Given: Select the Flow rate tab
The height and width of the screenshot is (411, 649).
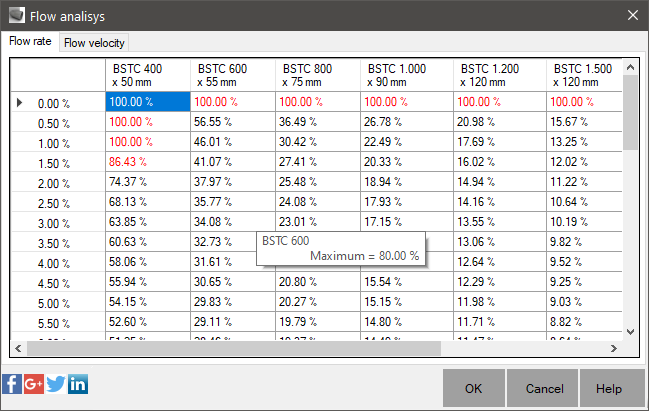Looking at the screenshot, I should click(30, 41).
